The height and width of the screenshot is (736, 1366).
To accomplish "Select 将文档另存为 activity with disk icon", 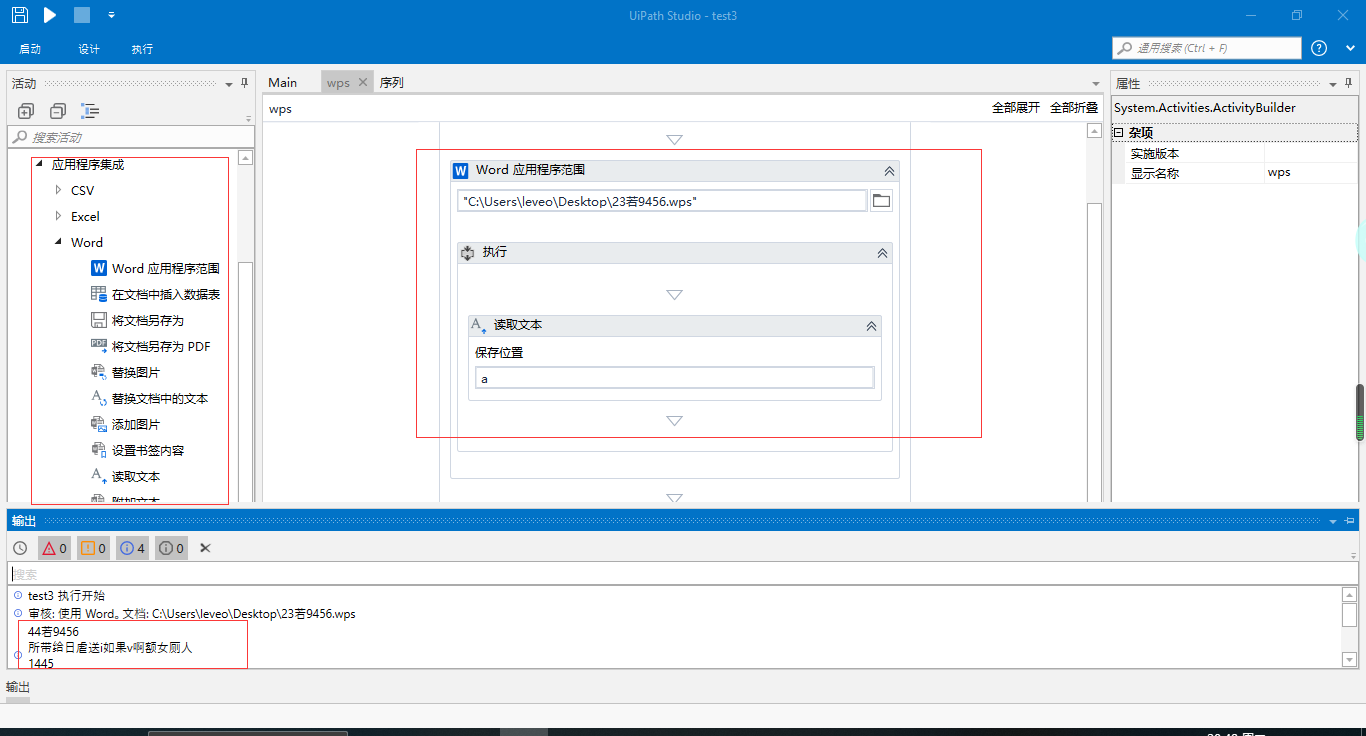I will coord(137,320).
